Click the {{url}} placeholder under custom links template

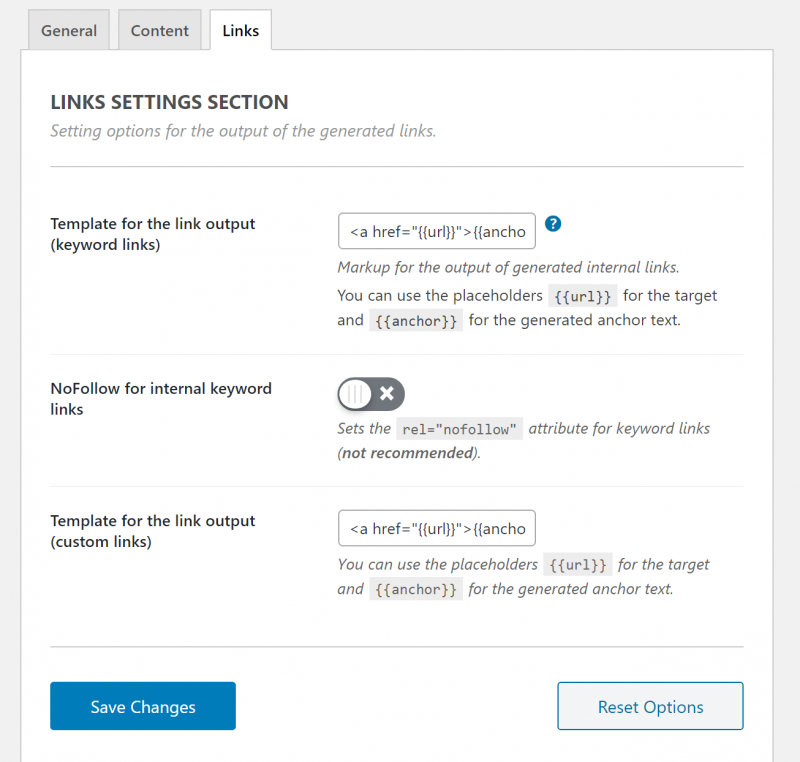pos(578,565)
